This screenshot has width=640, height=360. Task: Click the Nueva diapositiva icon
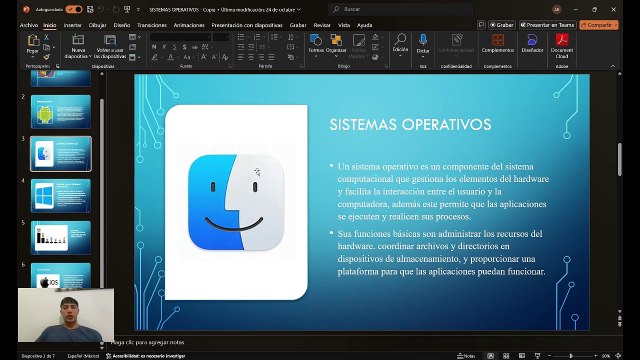[78, 40]
